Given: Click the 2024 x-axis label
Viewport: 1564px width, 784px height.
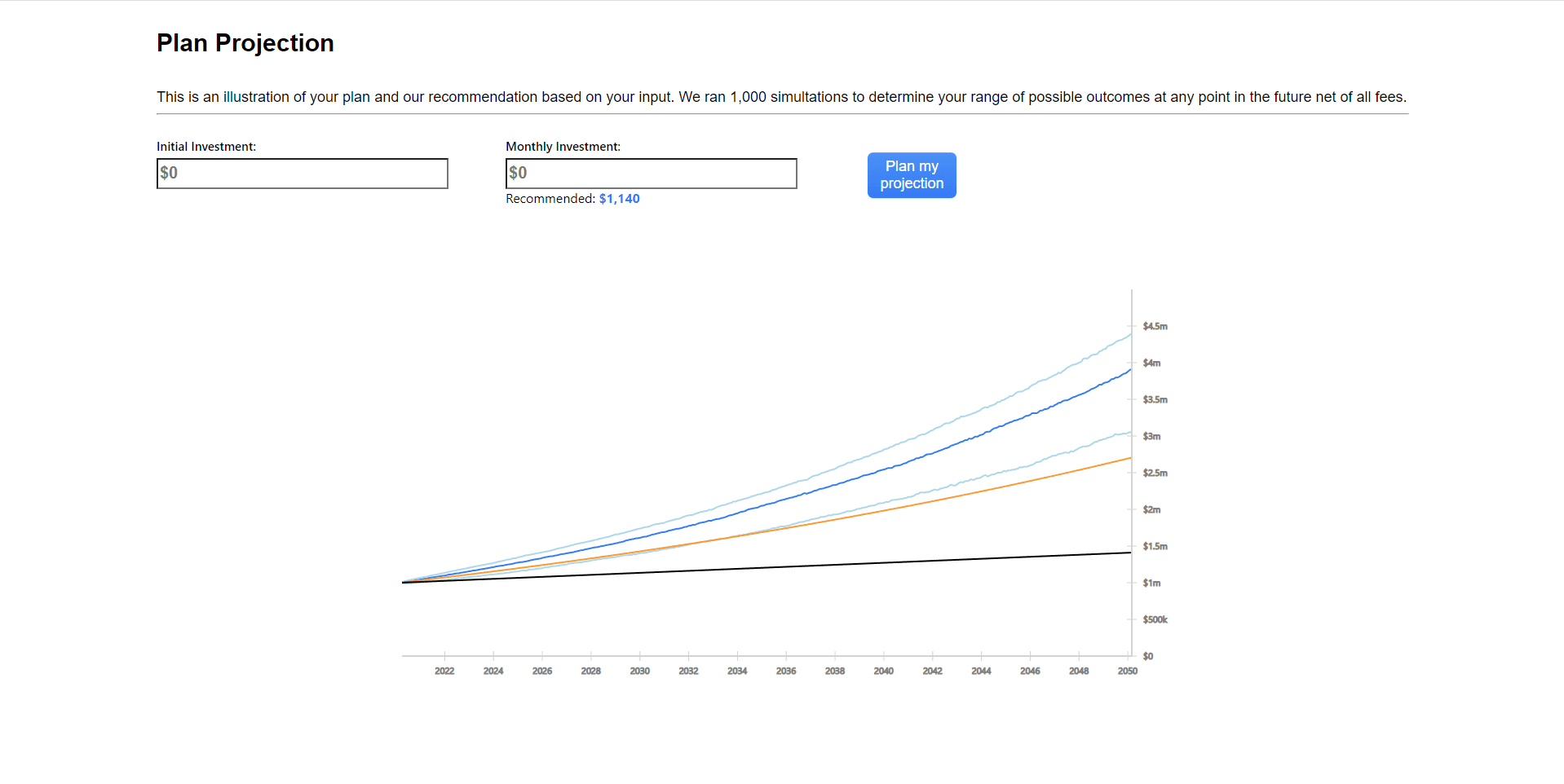Looking at the screenshot, I should [x=493, y=671].
